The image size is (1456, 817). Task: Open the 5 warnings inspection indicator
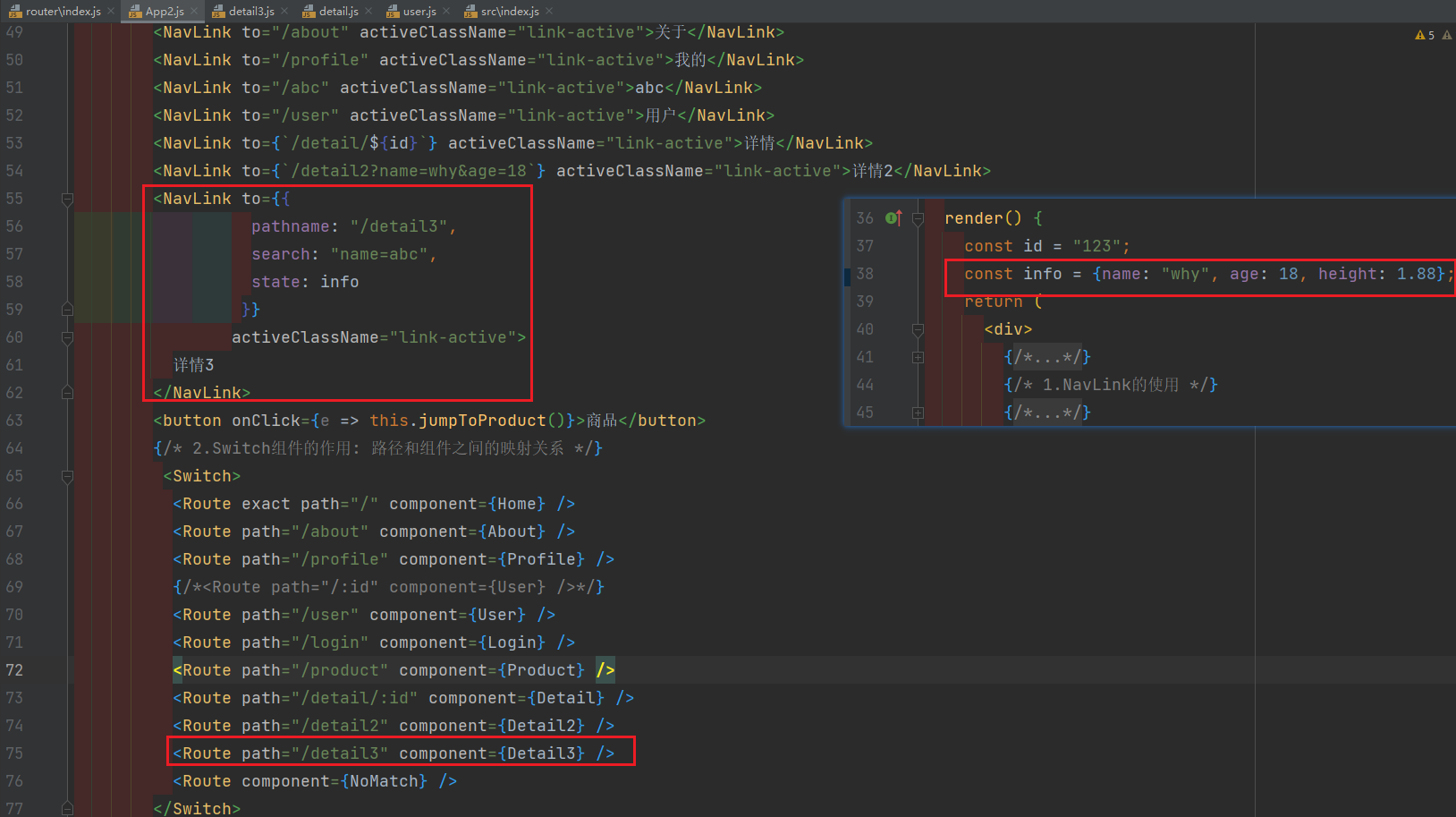click(1425, 35)
